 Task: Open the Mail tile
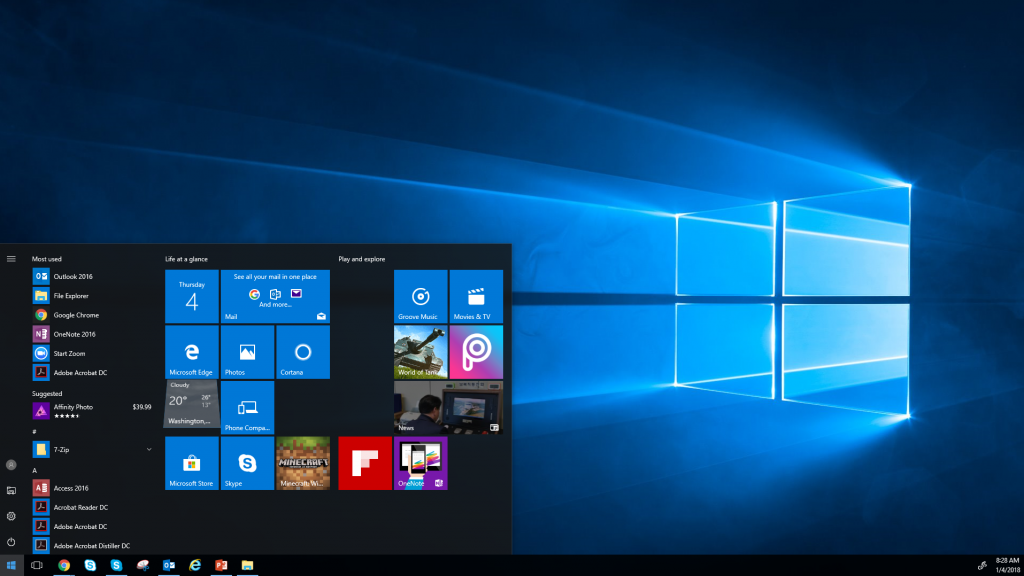tap(275, 296)
